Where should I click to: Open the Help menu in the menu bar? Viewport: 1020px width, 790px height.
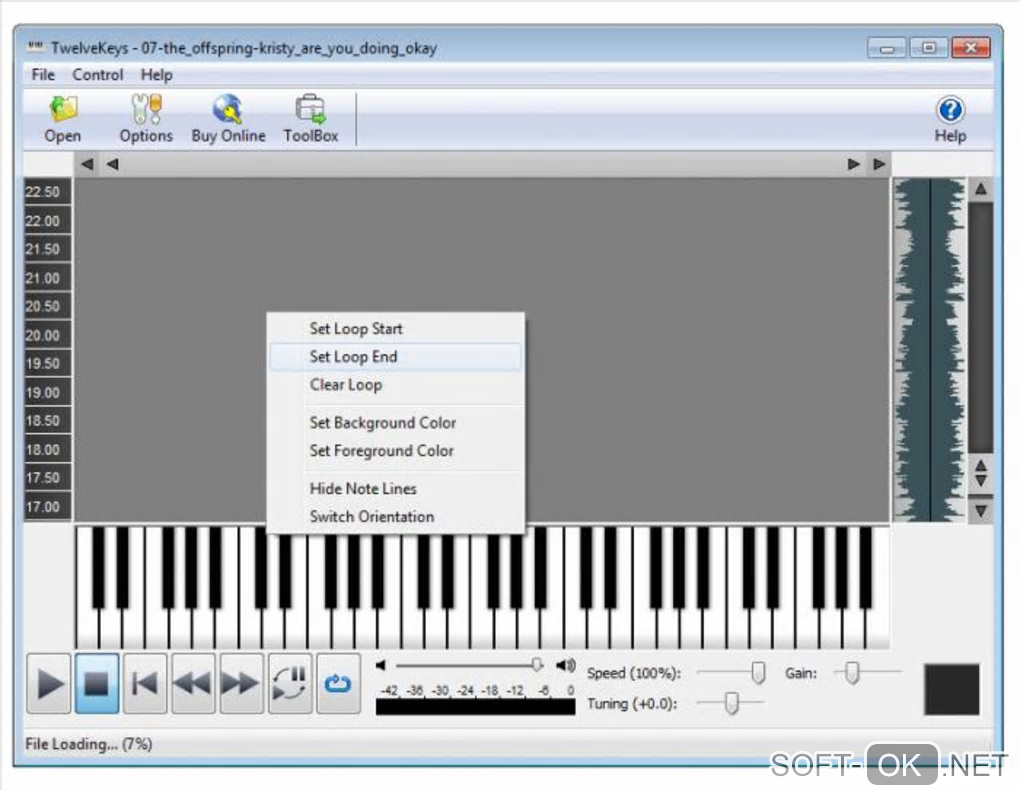(x=157, y=75)
